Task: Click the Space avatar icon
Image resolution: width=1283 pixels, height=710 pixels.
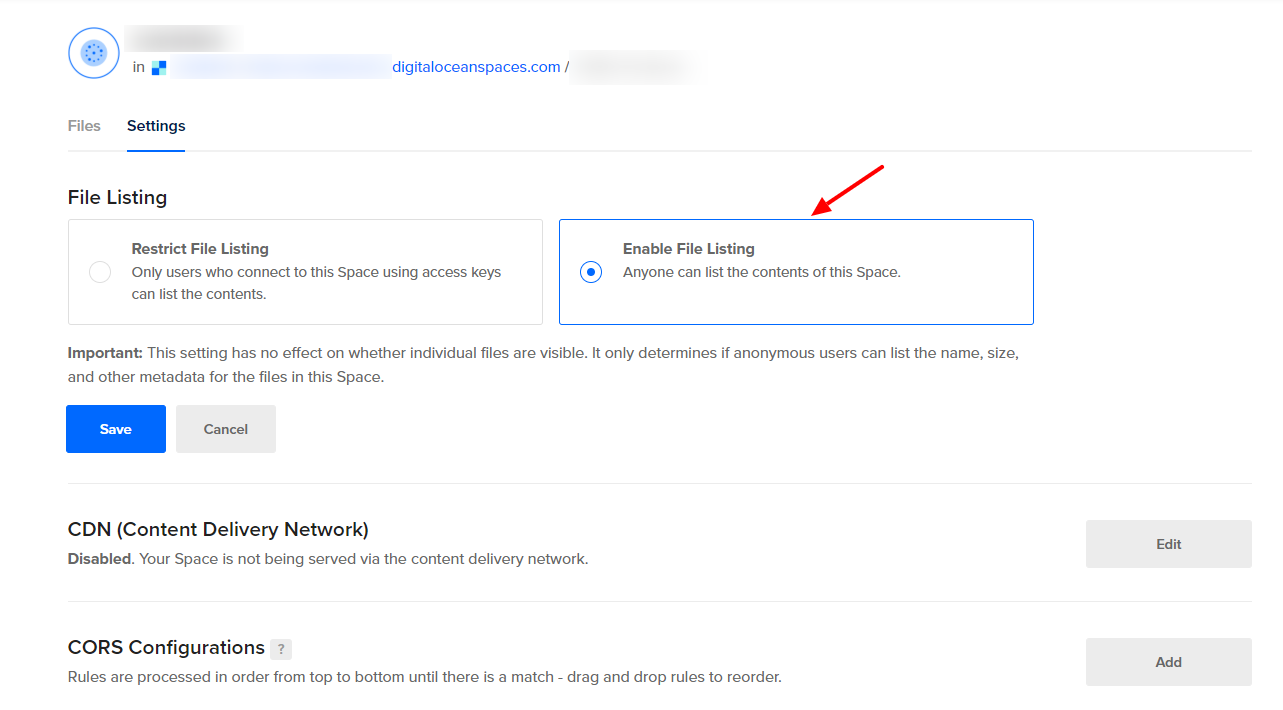Action: (x=94, y=53)
